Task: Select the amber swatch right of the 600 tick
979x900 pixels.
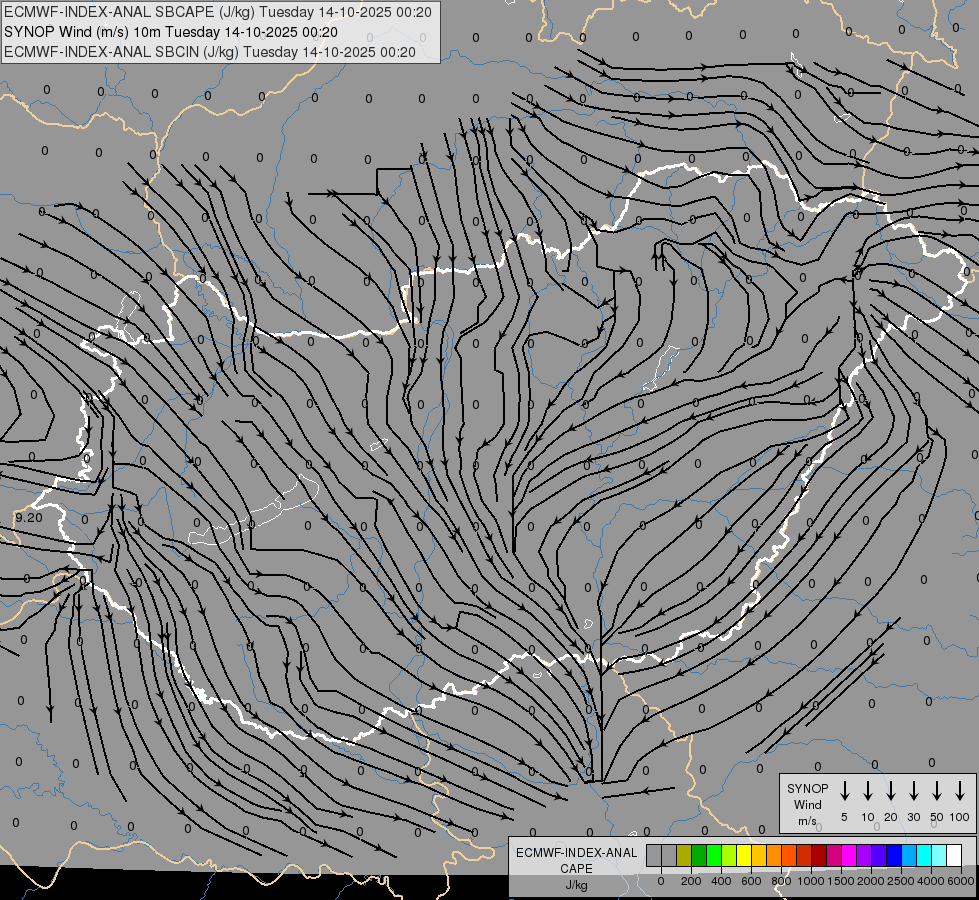Action: 759,855
